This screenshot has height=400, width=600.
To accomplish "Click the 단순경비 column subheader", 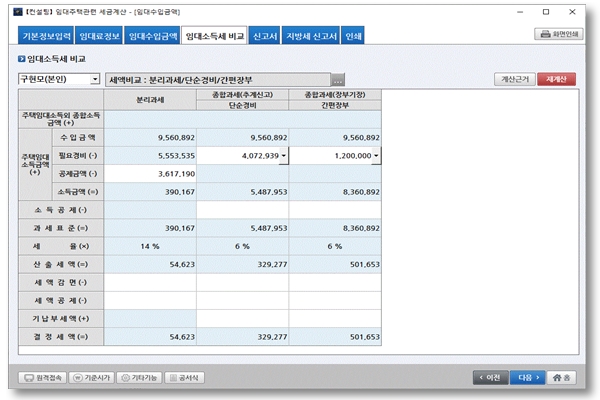I will pos(243,105).
